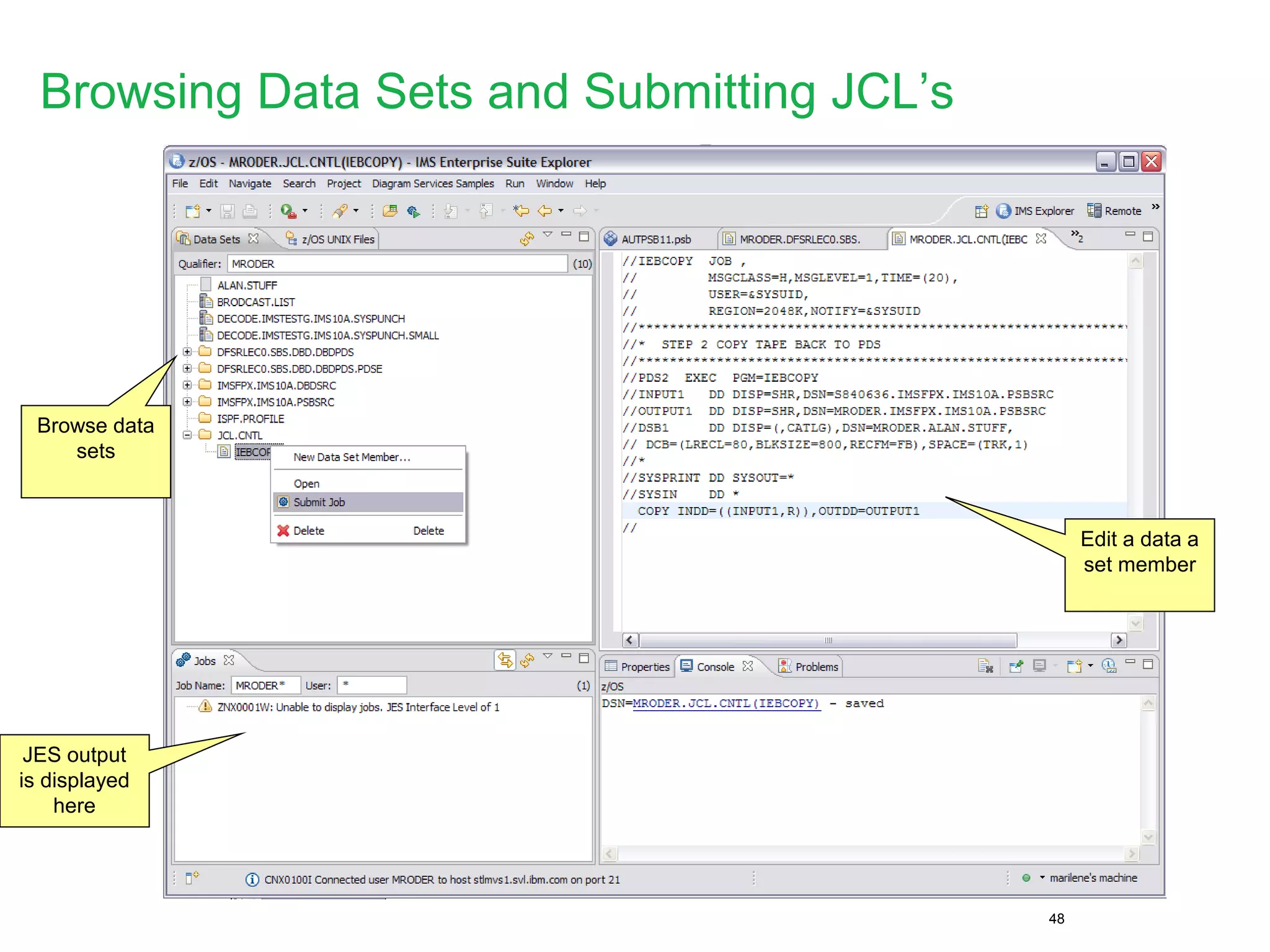Open the External Tools dropdown arrow
Image resolution: width=1270 pixels, height=952 pixels.
(x=356, y=211)
